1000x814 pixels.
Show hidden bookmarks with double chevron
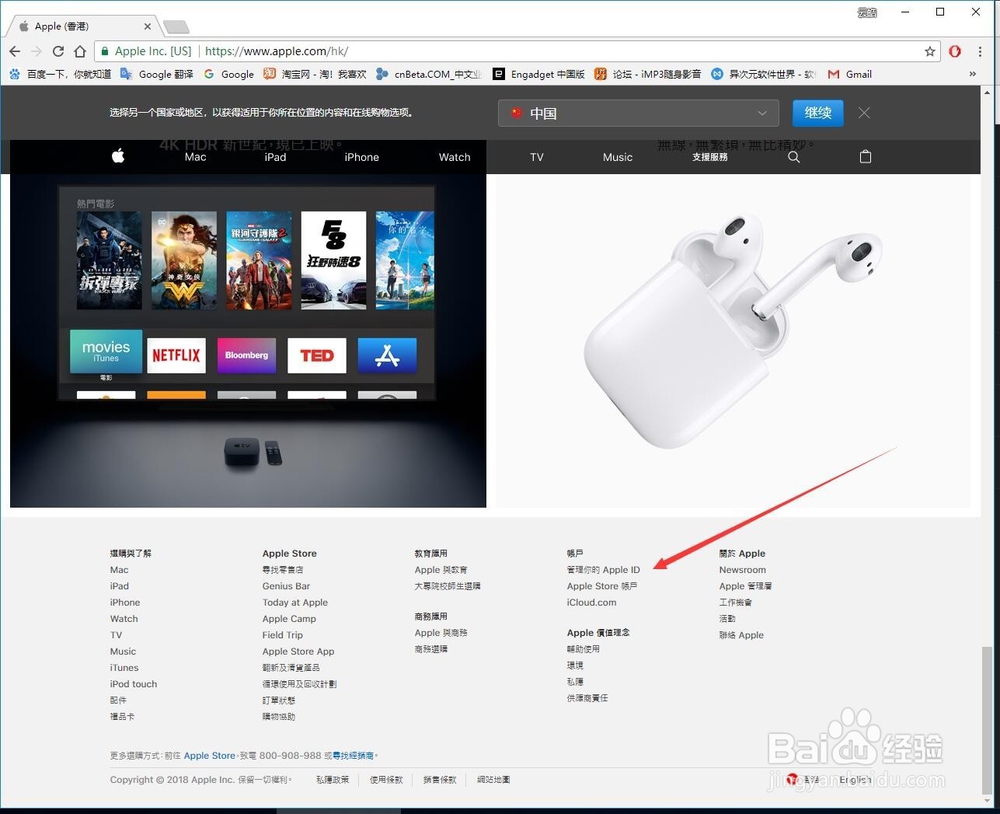(x=973, y=74)
